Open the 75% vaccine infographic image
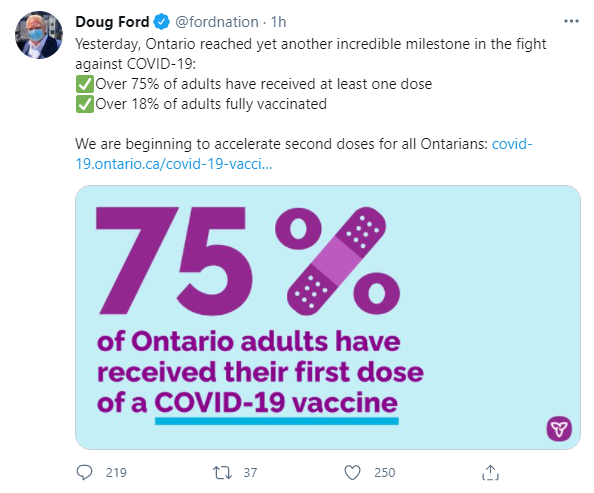The image size is (594, 493). tap(328, 318)
